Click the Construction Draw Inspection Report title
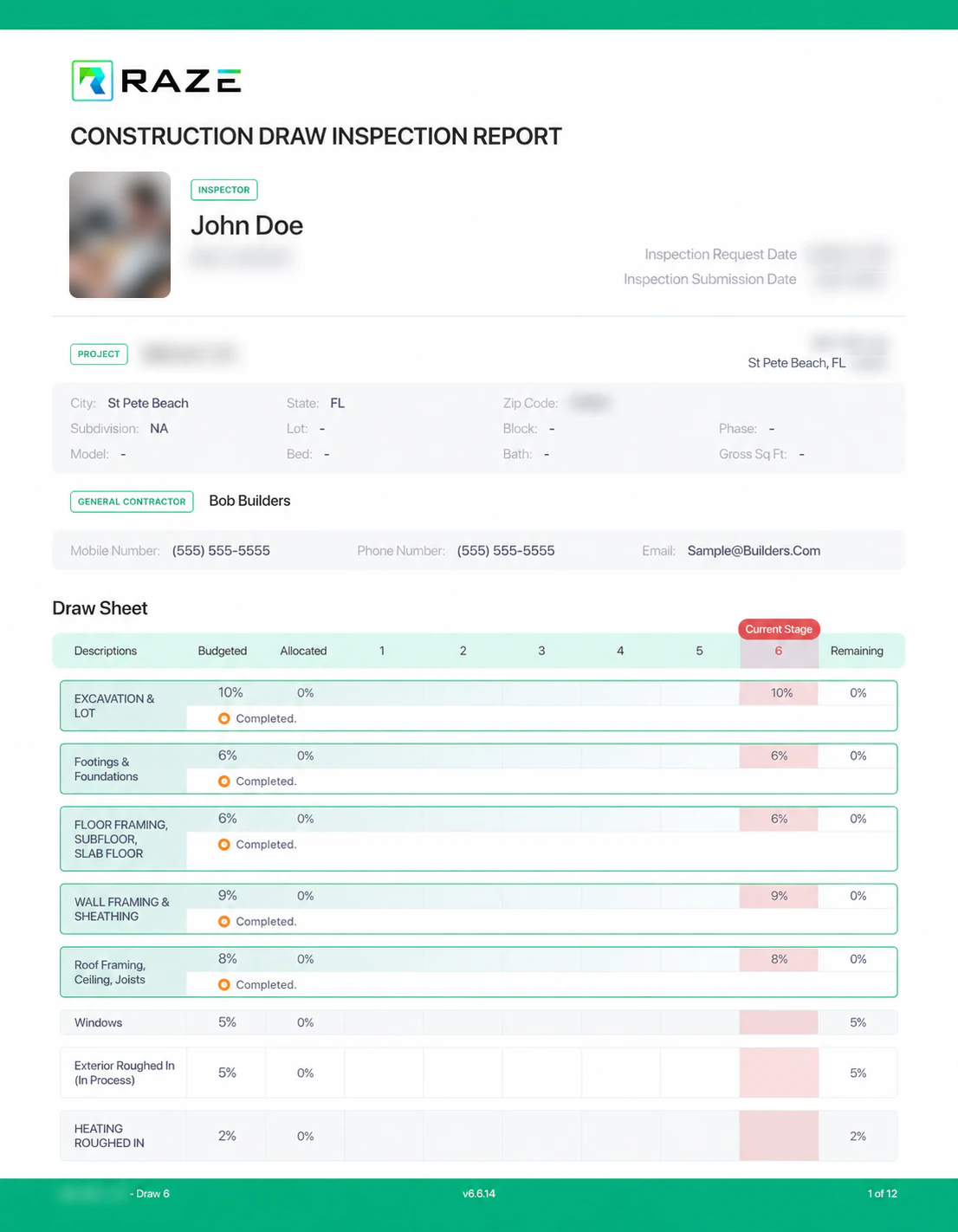 point(316,137)
